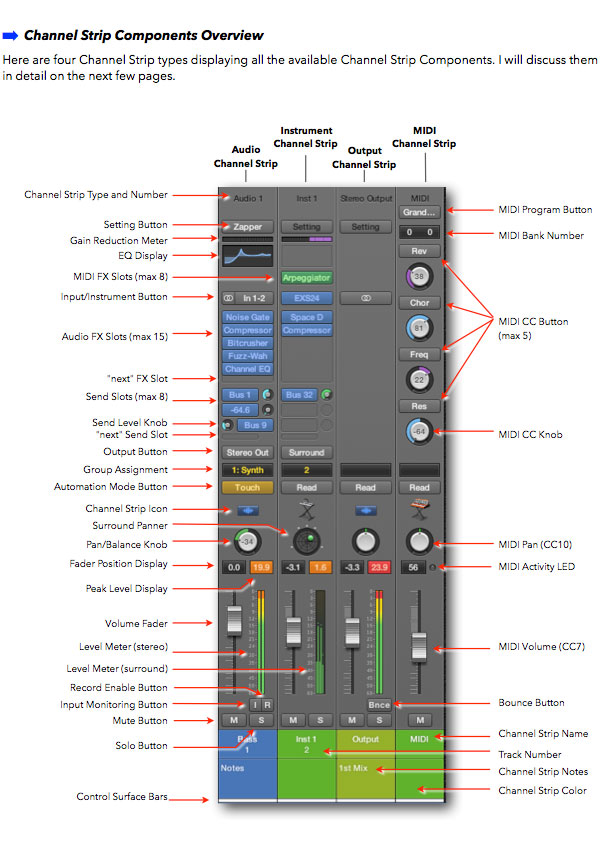Click the Channel EQ audio FX slot
This screenshot has height=849, width=600.
(247, 369)
